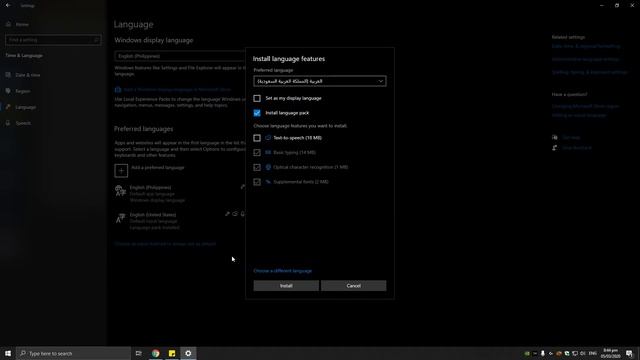Click the Install button
Image resolution: width=640 pixels, height=360 pixels.
[x=286, y=286]
